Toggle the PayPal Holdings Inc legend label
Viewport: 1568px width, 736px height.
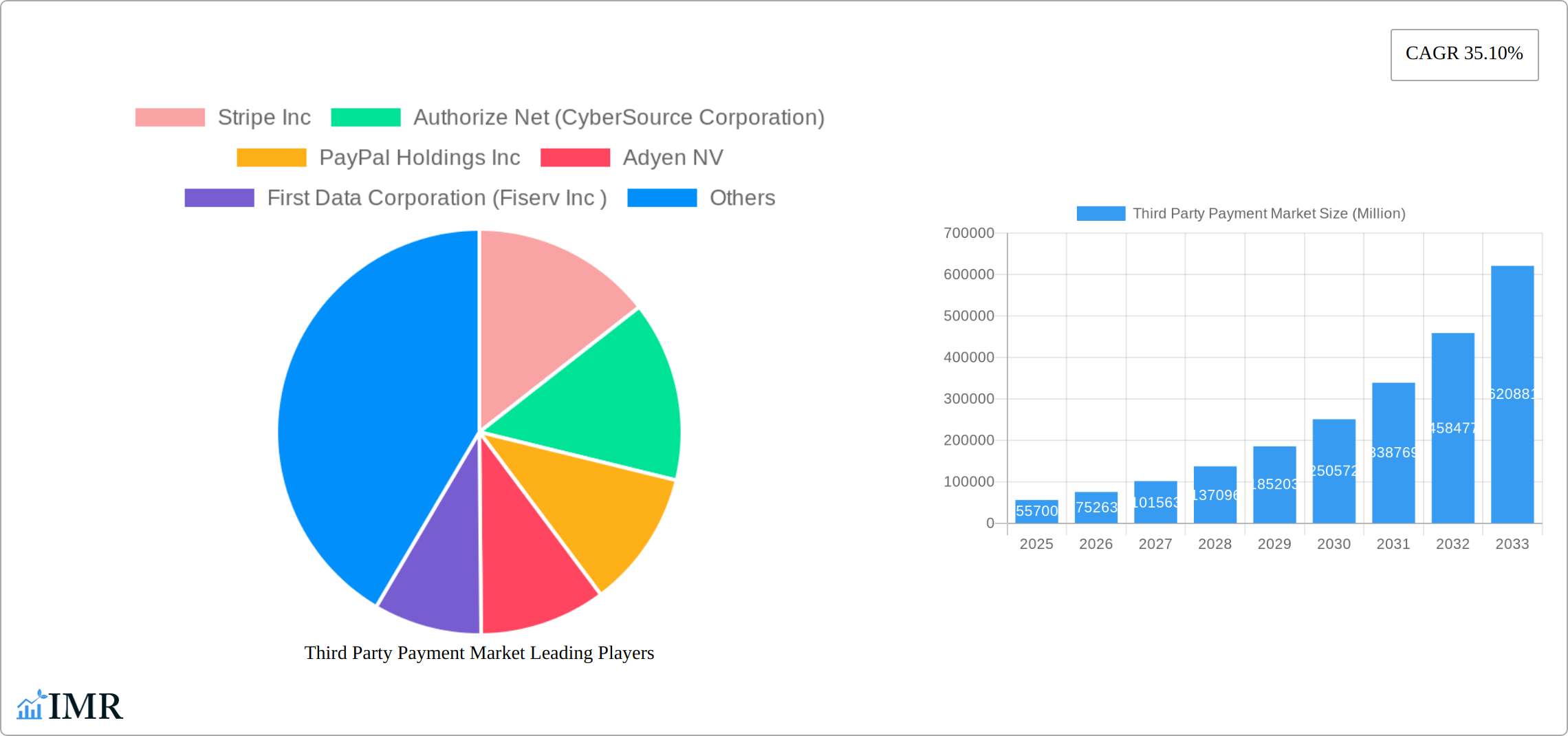(420, 158)
